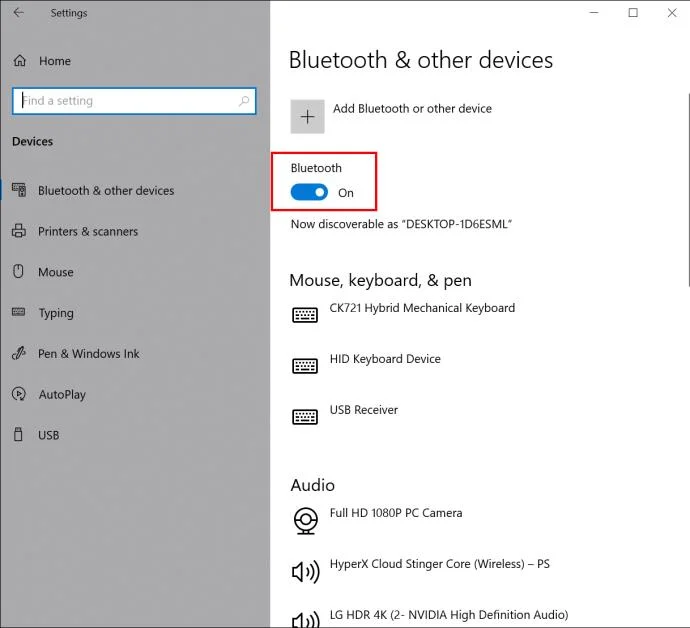Click the USB stick icon in sidebar
The height and width of the screenshot is (628, 690).
pos(18,434)
